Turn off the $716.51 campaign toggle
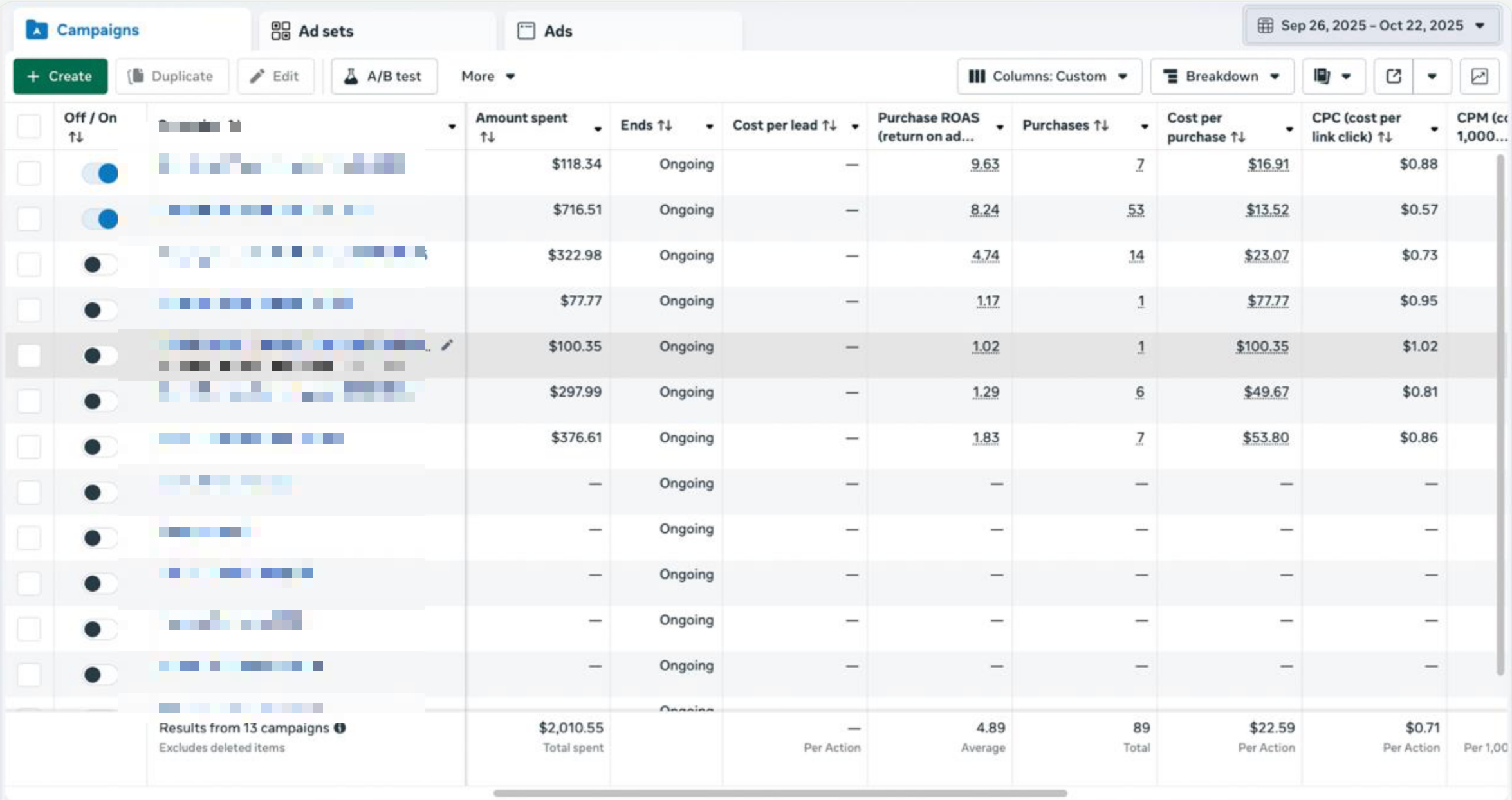 [100, 219]
